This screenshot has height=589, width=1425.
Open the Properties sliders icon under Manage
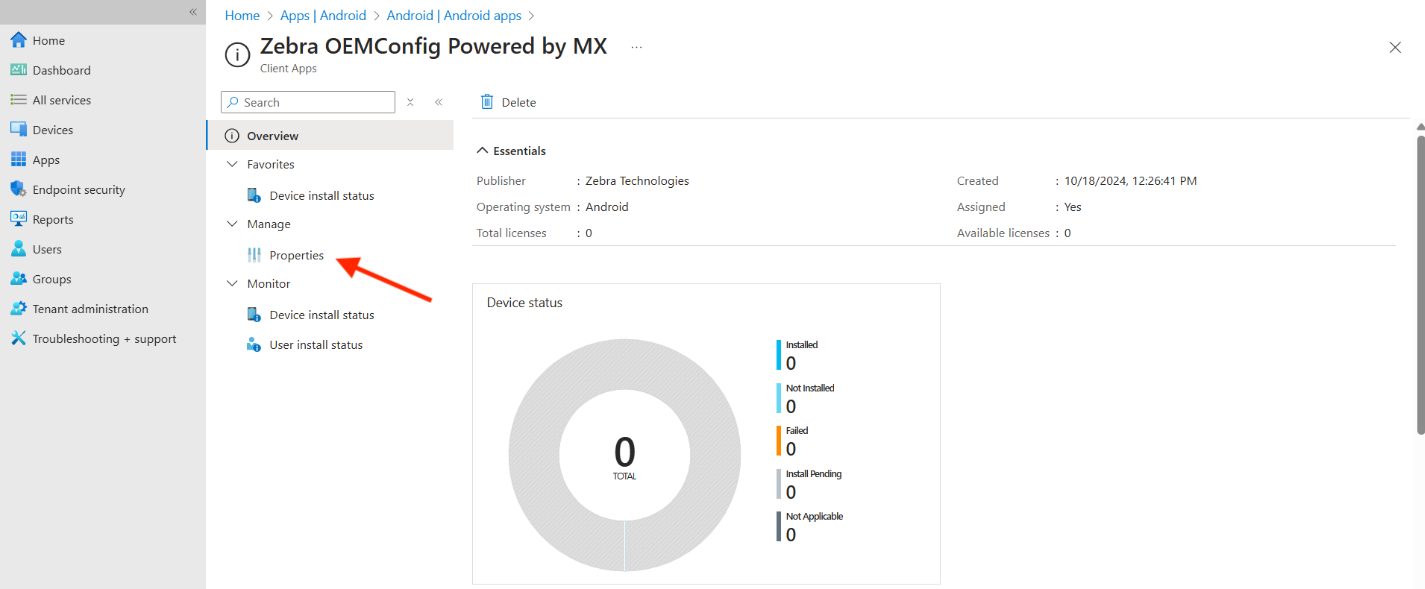coord(254,255)
